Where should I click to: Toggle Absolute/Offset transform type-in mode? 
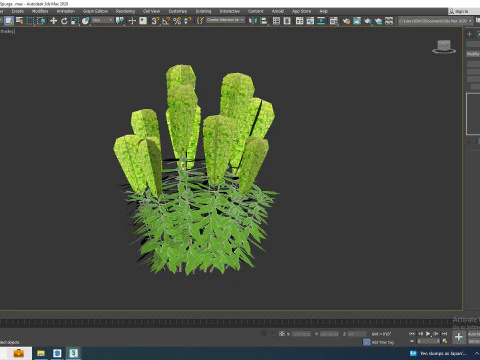pos(282,334)
